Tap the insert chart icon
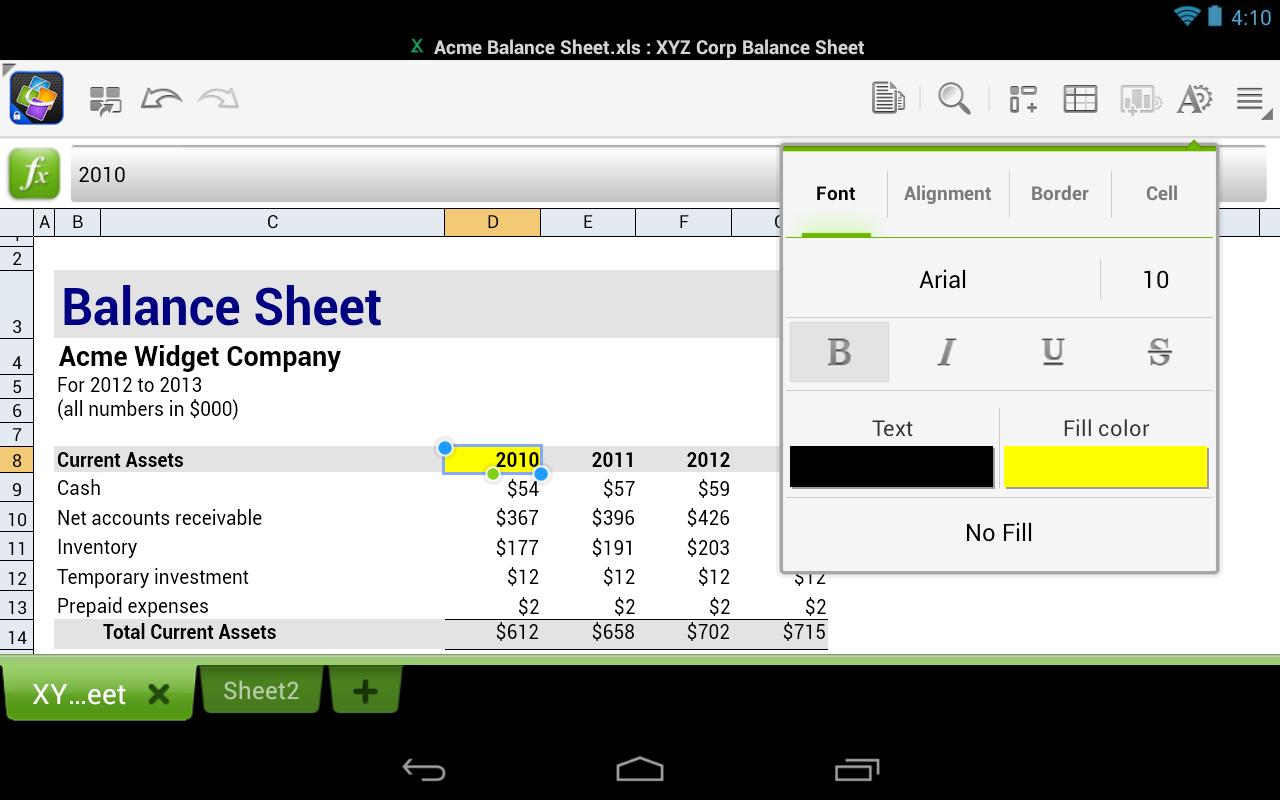This screenshot has width=1280, height=800. (x=1139, y=98)
